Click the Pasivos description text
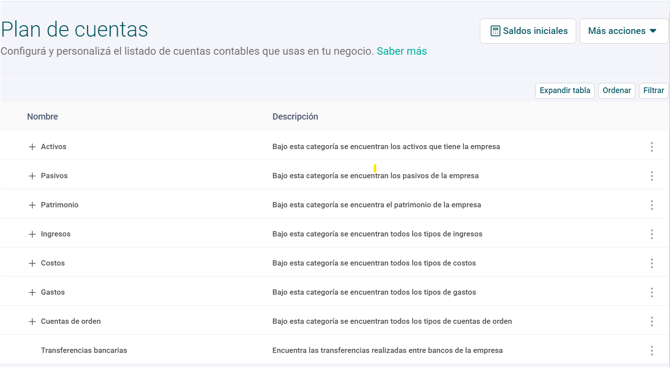The image size is (670, 367). click(x=376, y=176)
